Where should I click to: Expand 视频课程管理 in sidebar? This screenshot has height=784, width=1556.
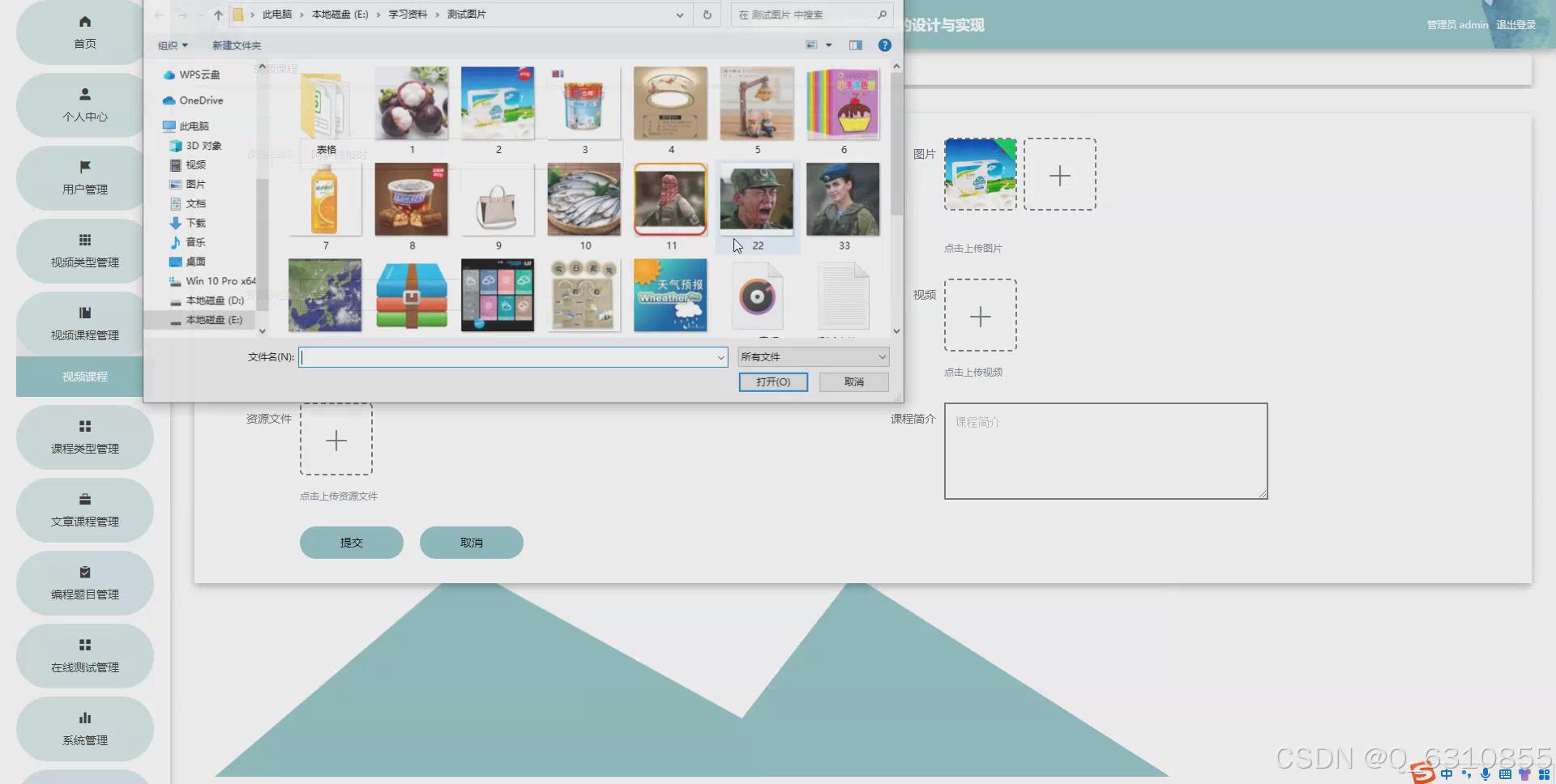point(85,324)
